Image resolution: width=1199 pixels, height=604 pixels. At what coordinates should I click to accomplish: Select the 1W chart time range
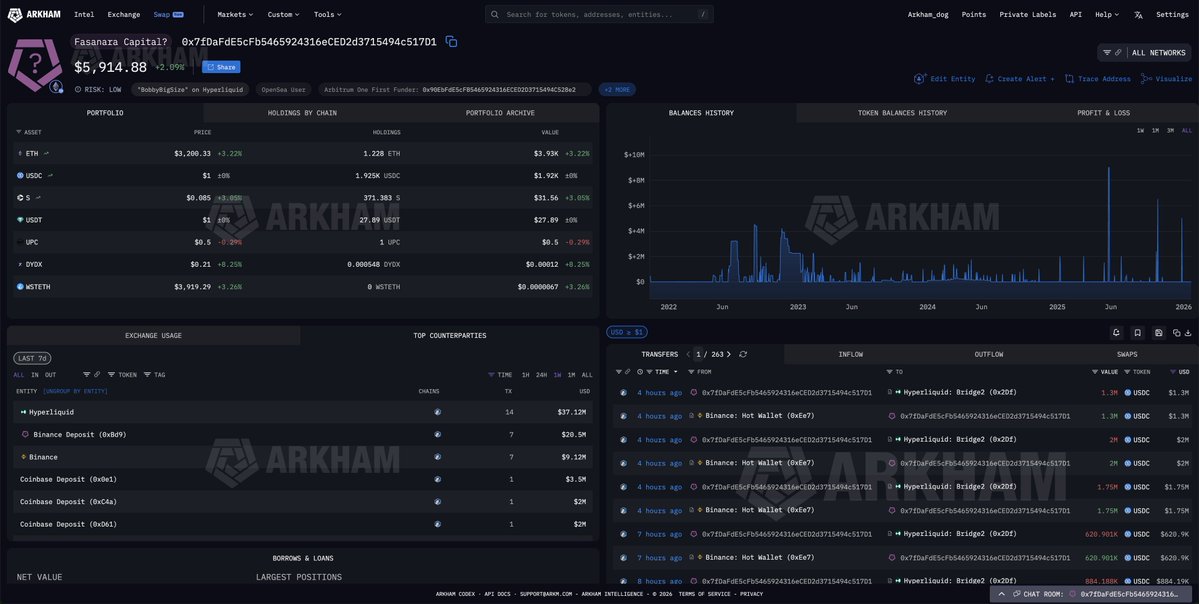click(1140, 130)
